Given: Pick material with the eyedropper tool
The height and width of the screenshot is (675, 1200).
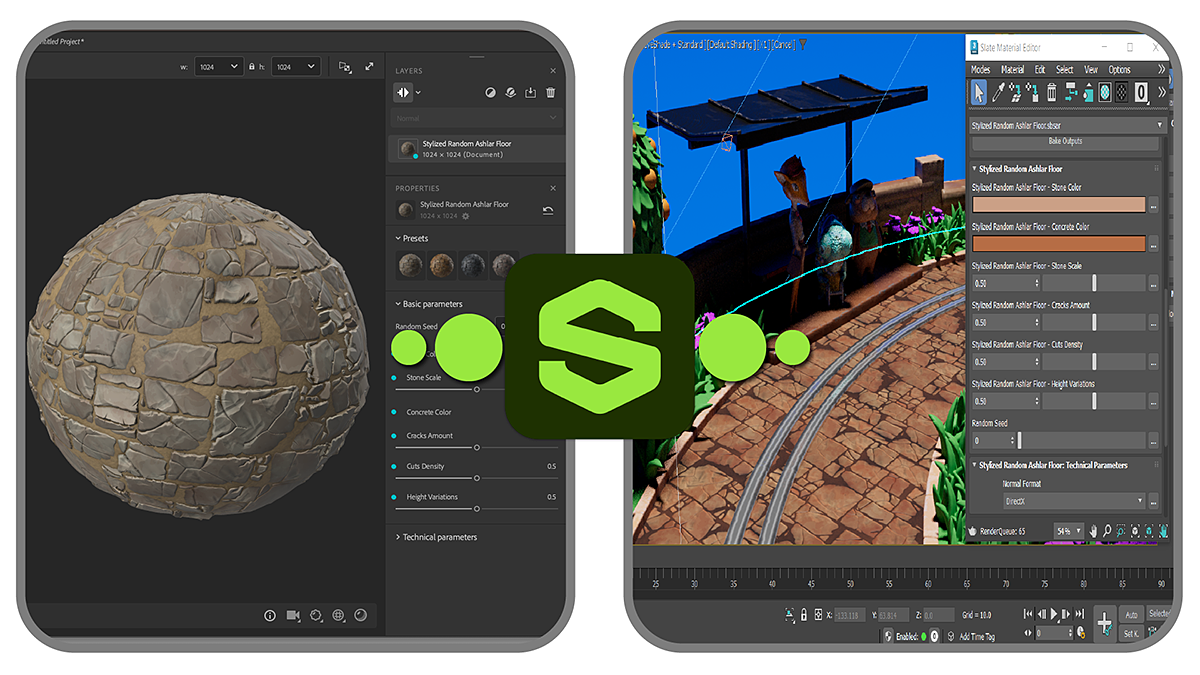Looking at the screenshot, I should coord(998,92).
